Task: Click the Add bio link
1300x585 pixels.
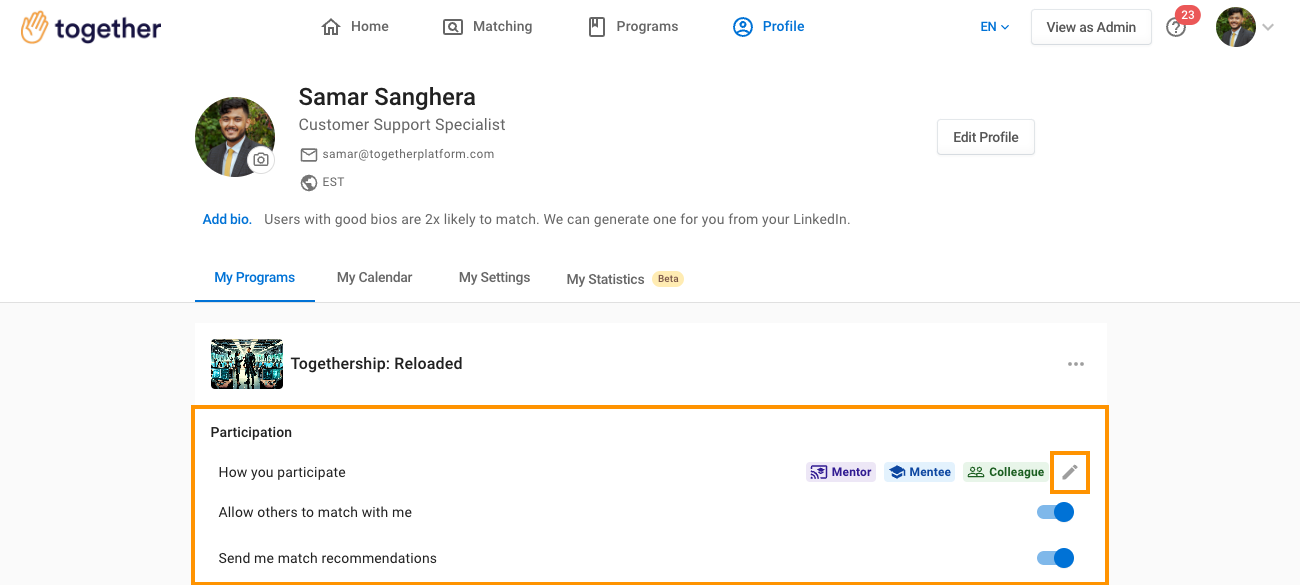Action: [x=227, y=219]
